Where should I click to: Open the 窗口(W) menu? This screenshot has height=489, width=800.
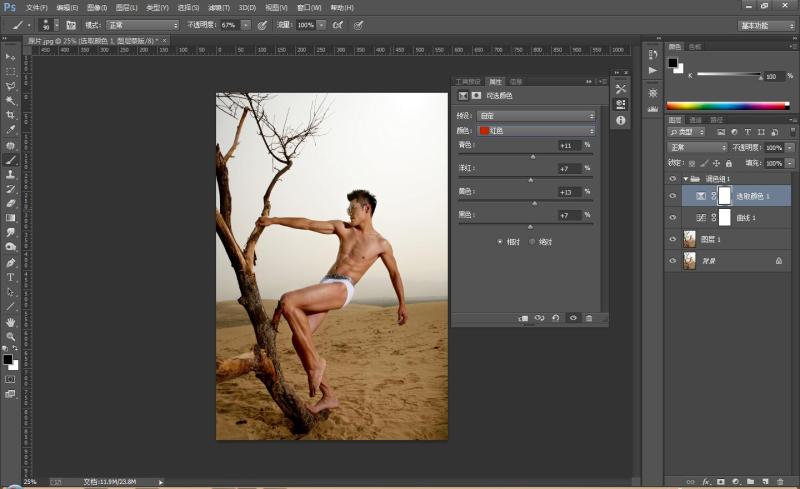(309, 8)
